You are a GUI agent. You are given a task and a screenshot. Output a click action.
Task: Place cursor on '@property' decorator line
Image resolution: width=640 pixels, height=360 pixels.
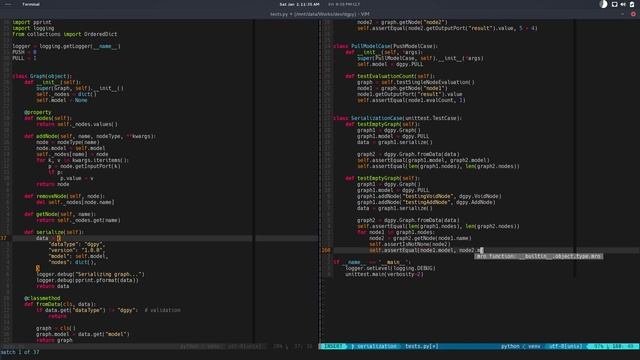pyautogui.click(x=37, y=112)
